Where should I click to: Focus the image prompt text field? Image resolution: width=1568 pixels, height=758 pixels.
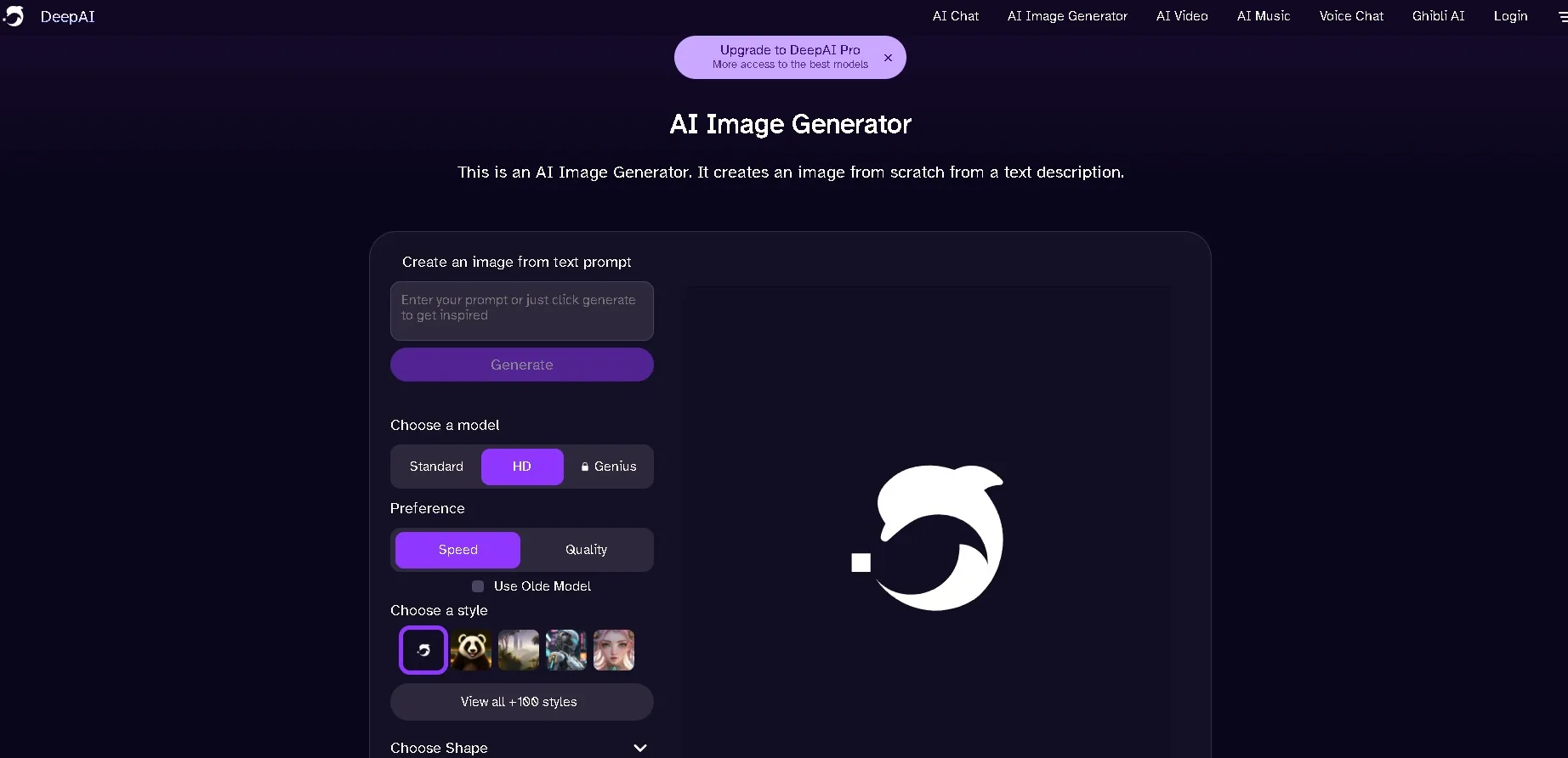522,311
